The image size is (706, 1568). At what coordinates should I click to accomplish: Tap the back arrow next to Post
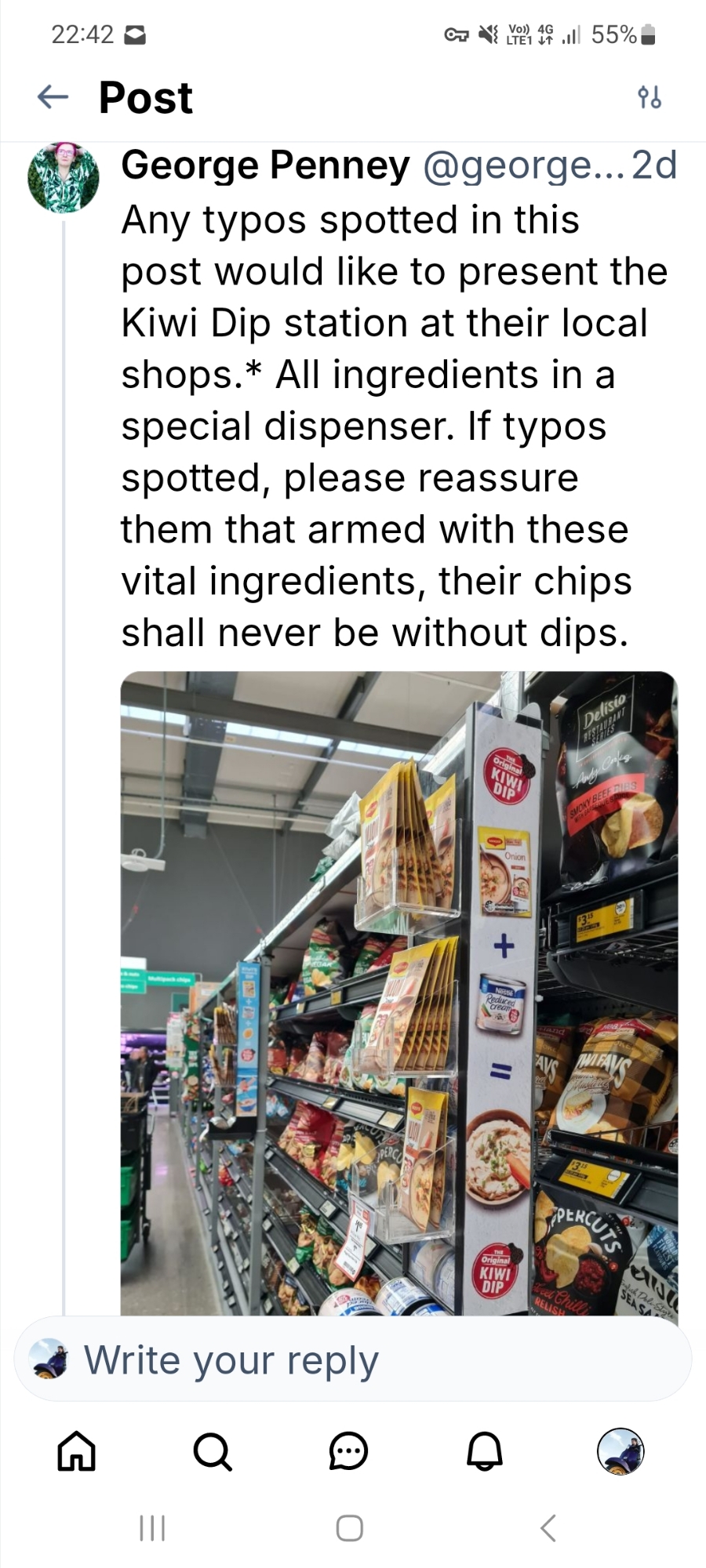tap(53, 97)
